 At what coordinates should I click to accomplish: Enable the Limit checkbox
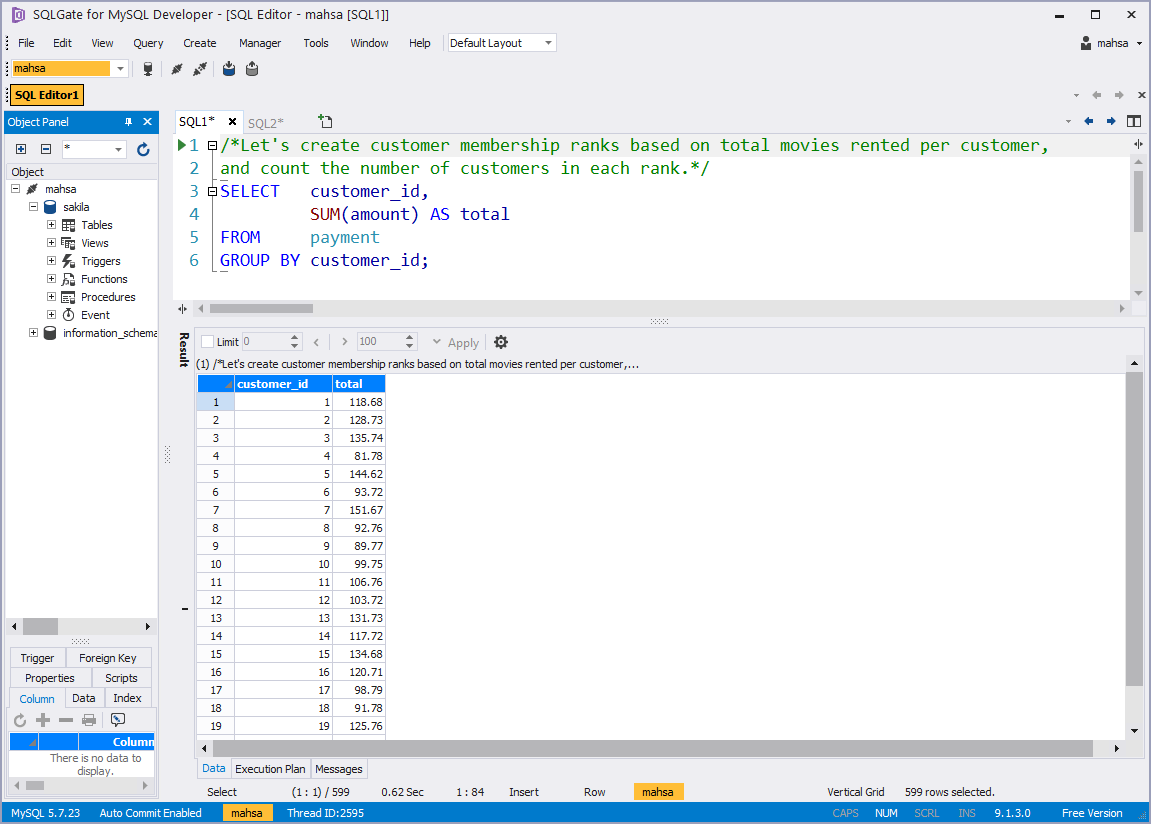[208, 342]
